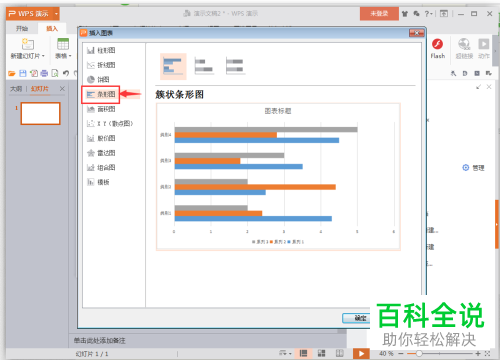Click the zoom in plus button
The height and width of the screenshot is (360, 500).
478,354
